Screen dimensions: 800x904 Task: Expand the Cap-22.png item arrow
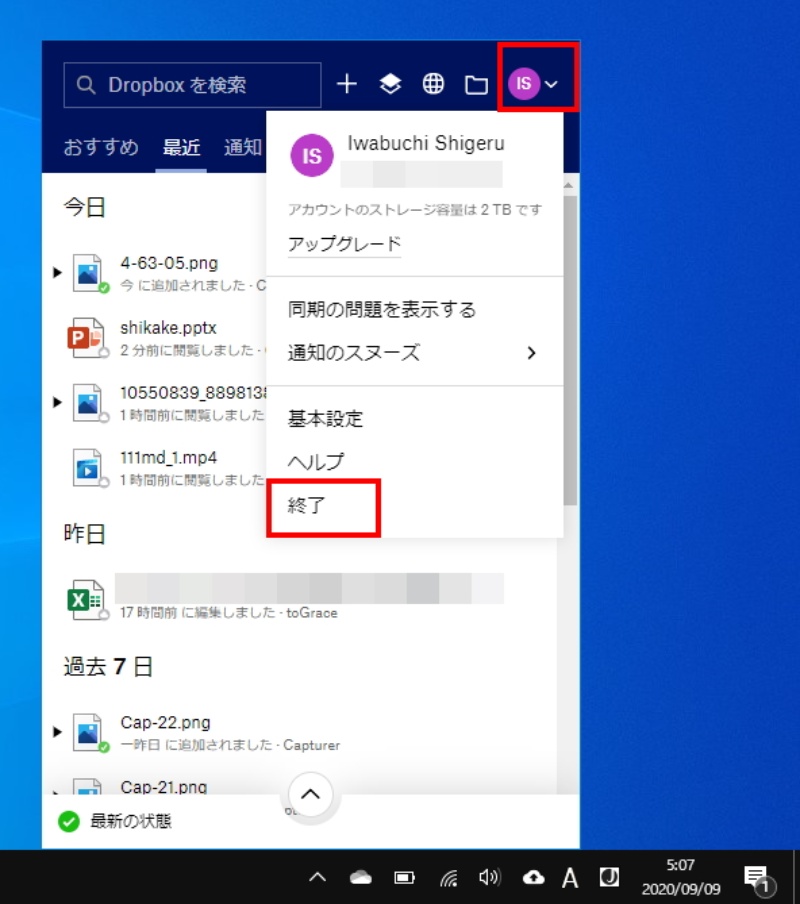[x=57, y=733]
